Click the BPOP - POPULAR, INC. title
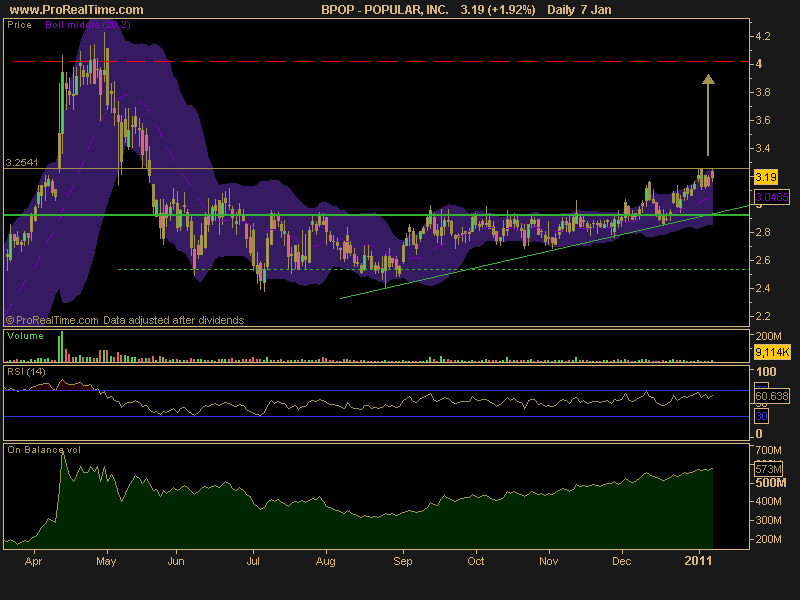The height and width of the screenshot is (600, 800). 385,10
